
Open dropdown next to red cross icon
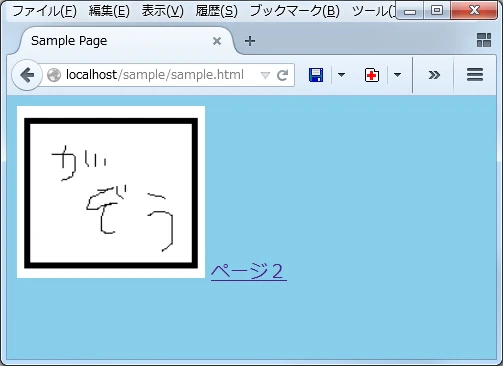397,75
